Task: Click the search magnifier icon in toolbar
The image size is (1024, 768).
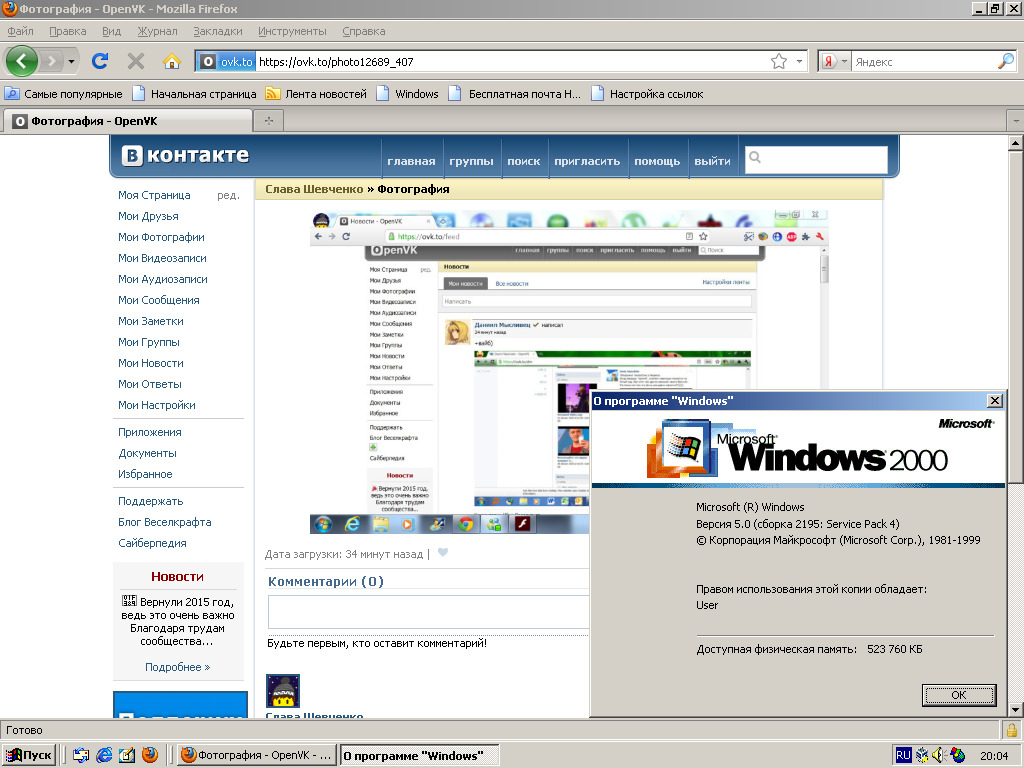Action: coord(1006,61)
